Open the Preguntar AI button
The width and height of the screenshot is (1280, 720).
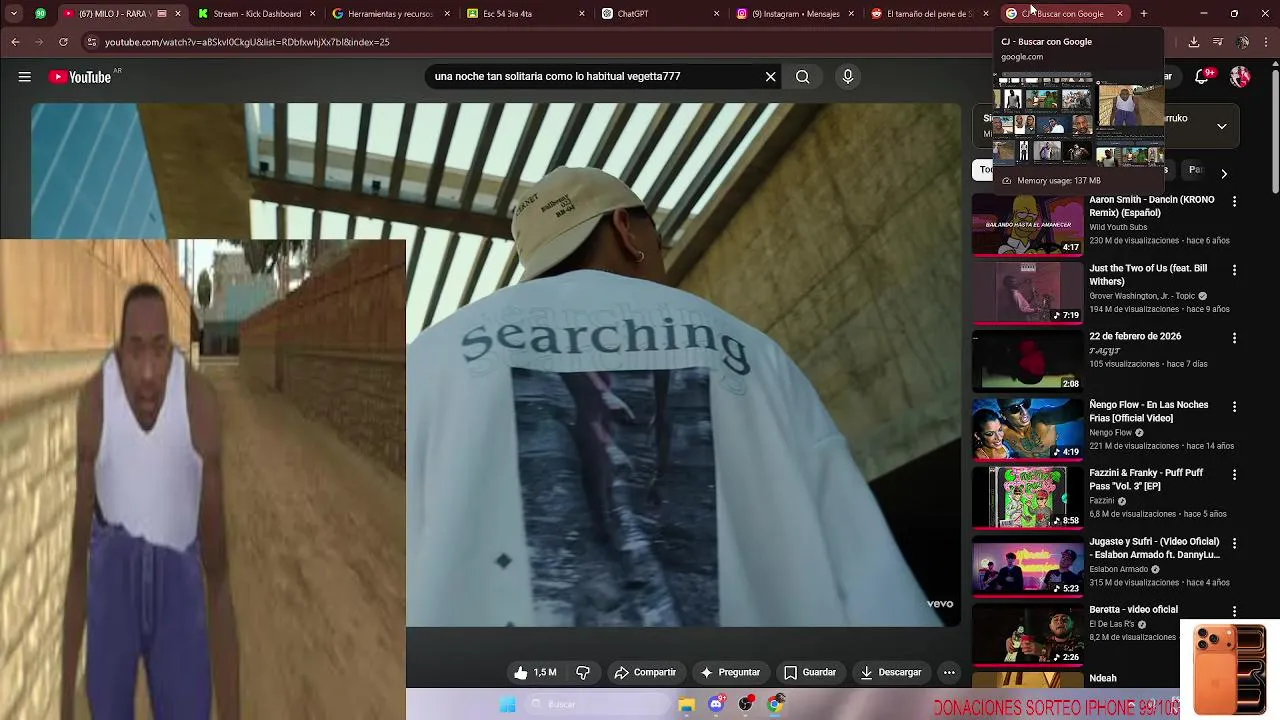point(730,672)
